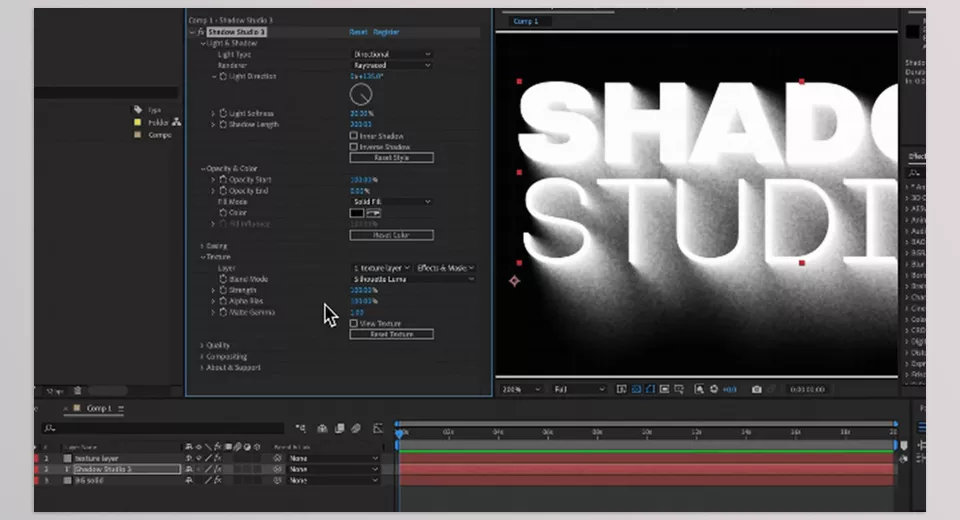Click the Light Direction angle dial
The width and height of the screenshot is (960, 520).
click(361, 94)
